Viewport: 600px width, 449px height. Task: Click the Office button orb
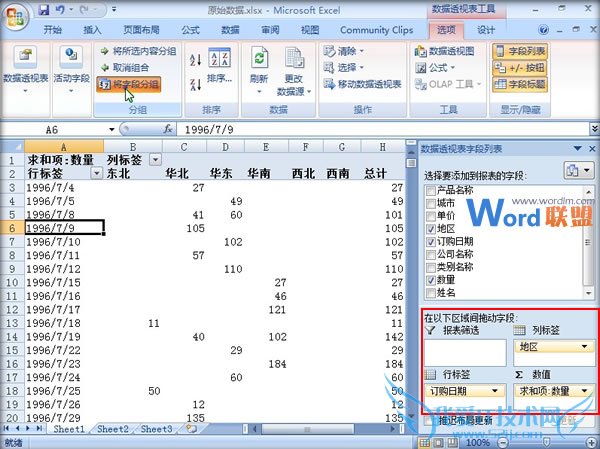click(x=16, y=16)
